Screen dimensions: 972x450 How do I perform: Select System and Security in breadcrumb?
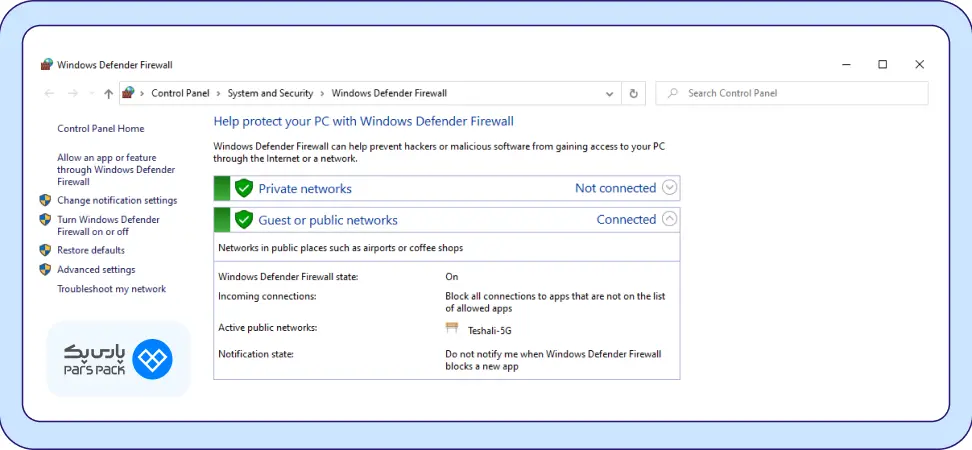pyautogui.click(x=270, y=93)
